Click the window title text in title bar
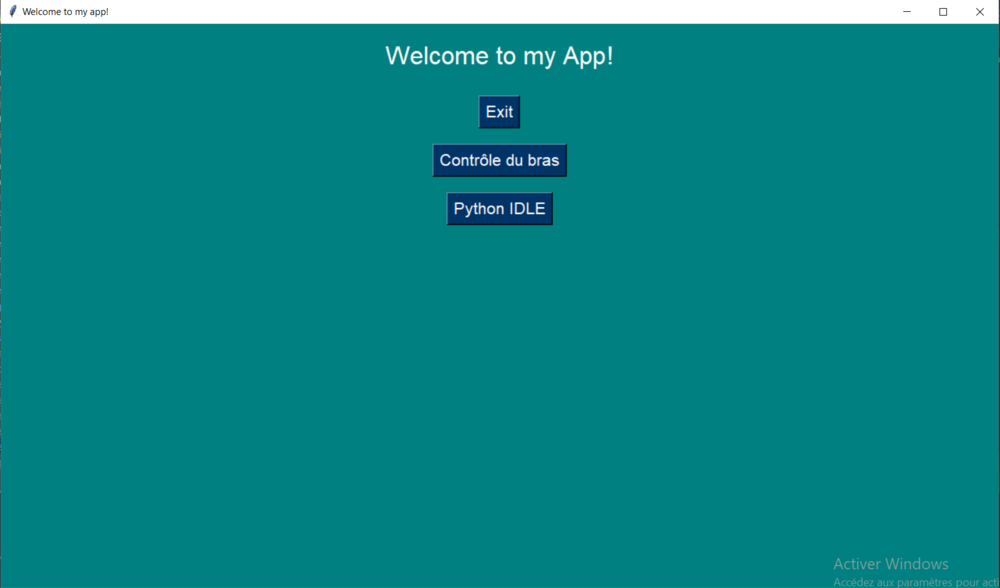The height and width of the screenshot is (588, 1000). [65, 11]
